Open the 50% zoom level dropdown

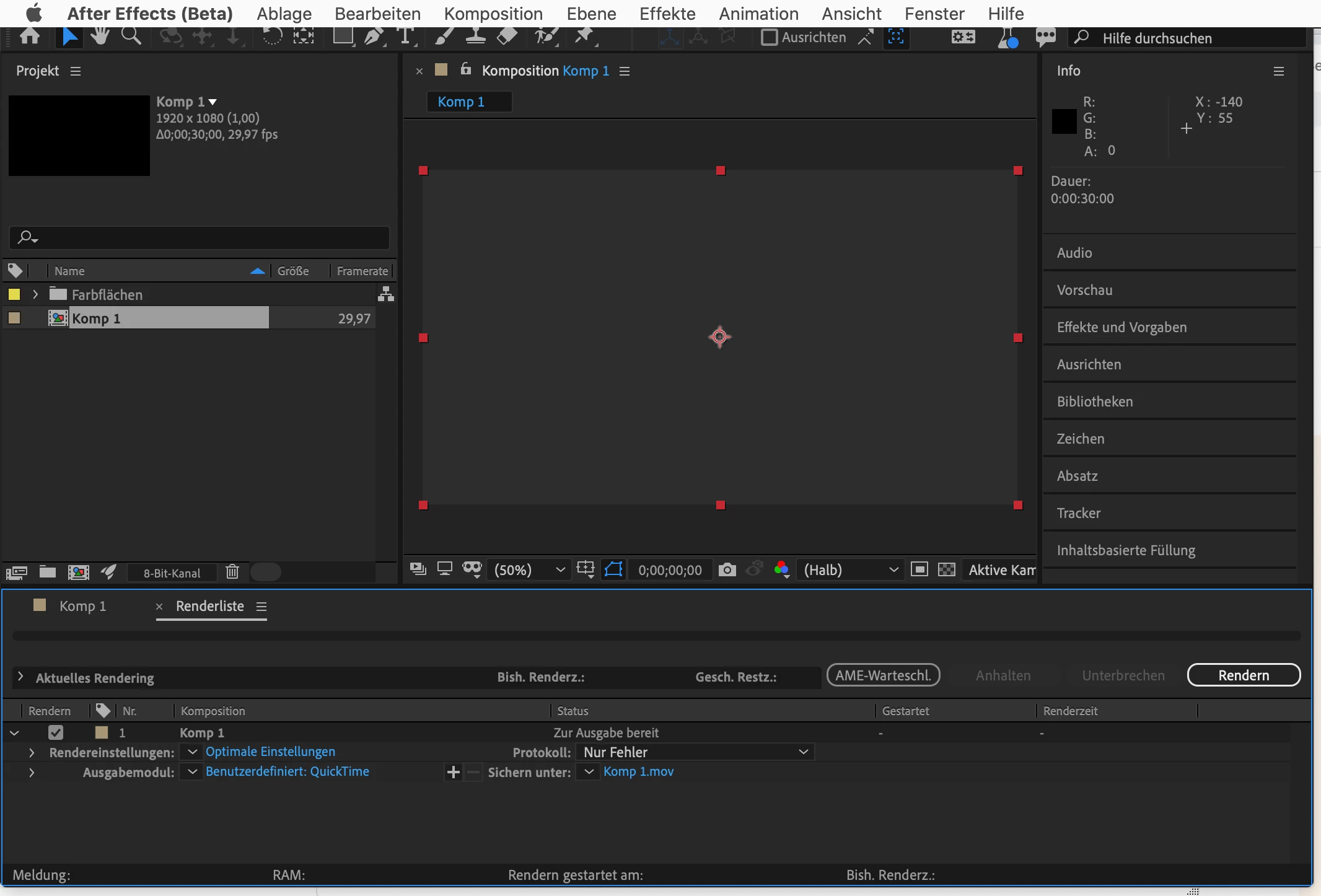[x=529, y=569]
